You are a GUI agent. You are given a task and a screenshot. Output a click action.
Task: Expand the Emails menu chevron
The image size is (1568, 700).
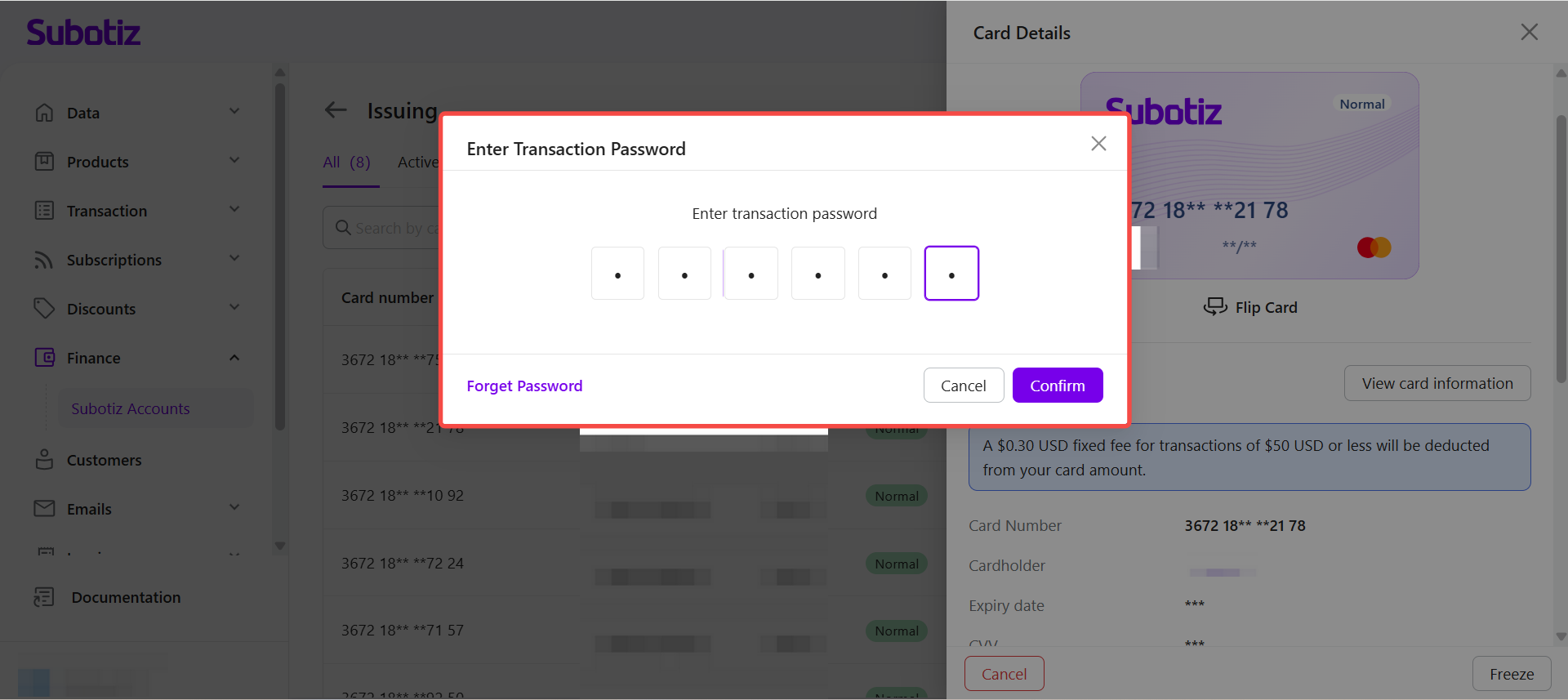tap(234, 508)
